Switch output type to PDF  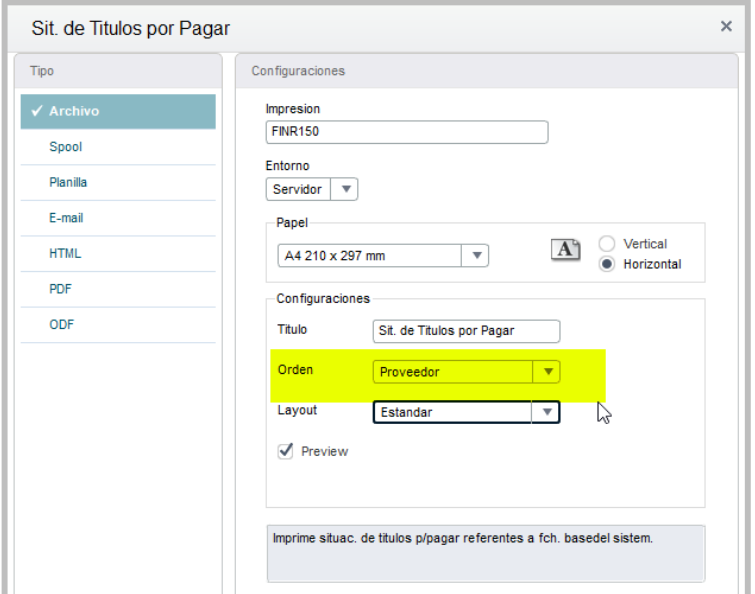[x=118, y=289]
